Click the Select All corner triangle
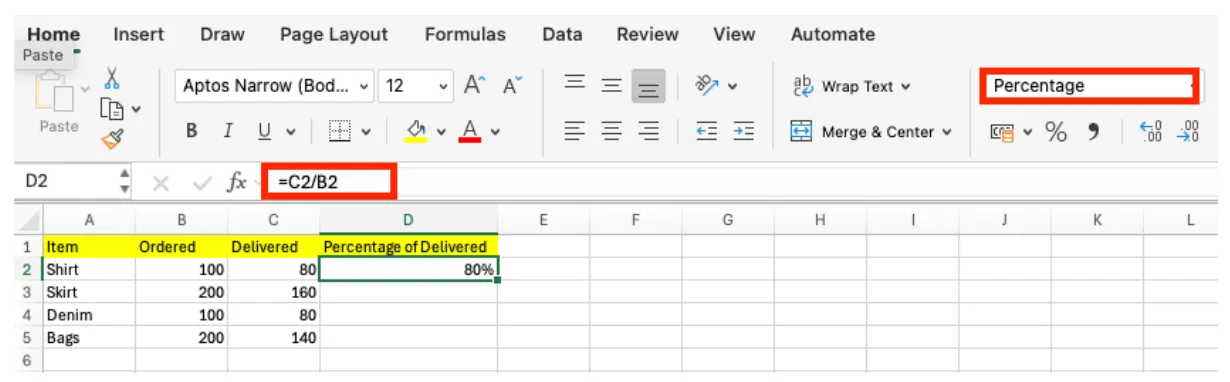The image size is (1230, 382). [30, 220]
